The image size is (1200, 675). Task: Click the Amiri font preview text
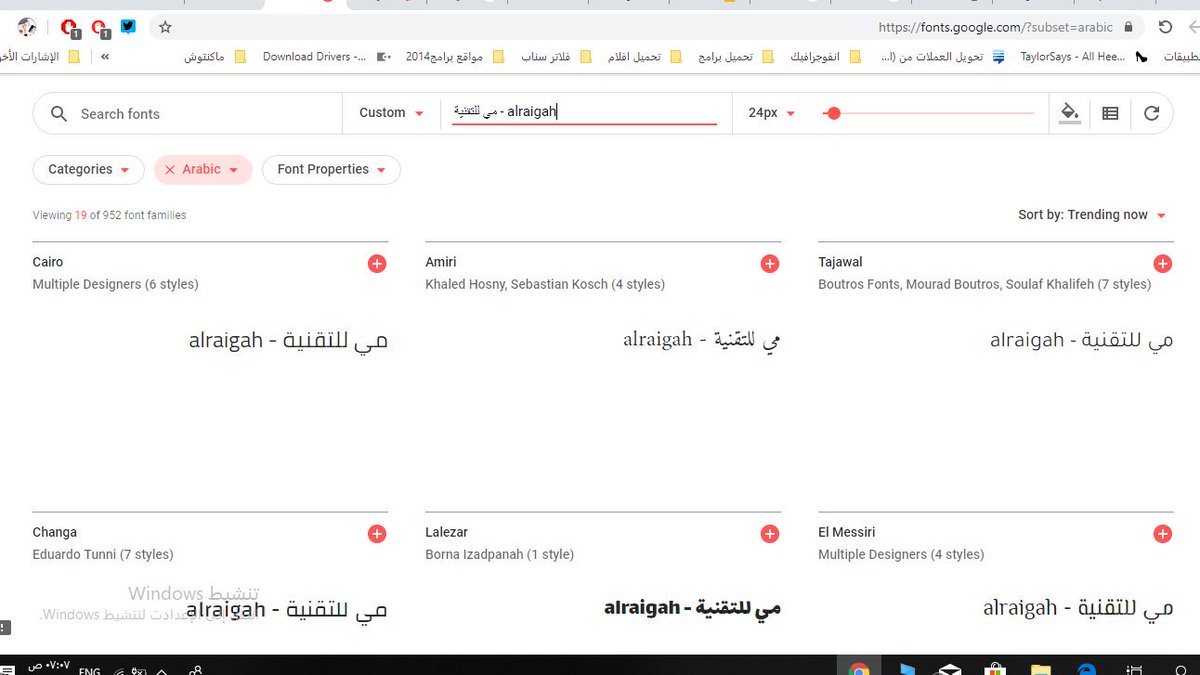pos(702,340)
